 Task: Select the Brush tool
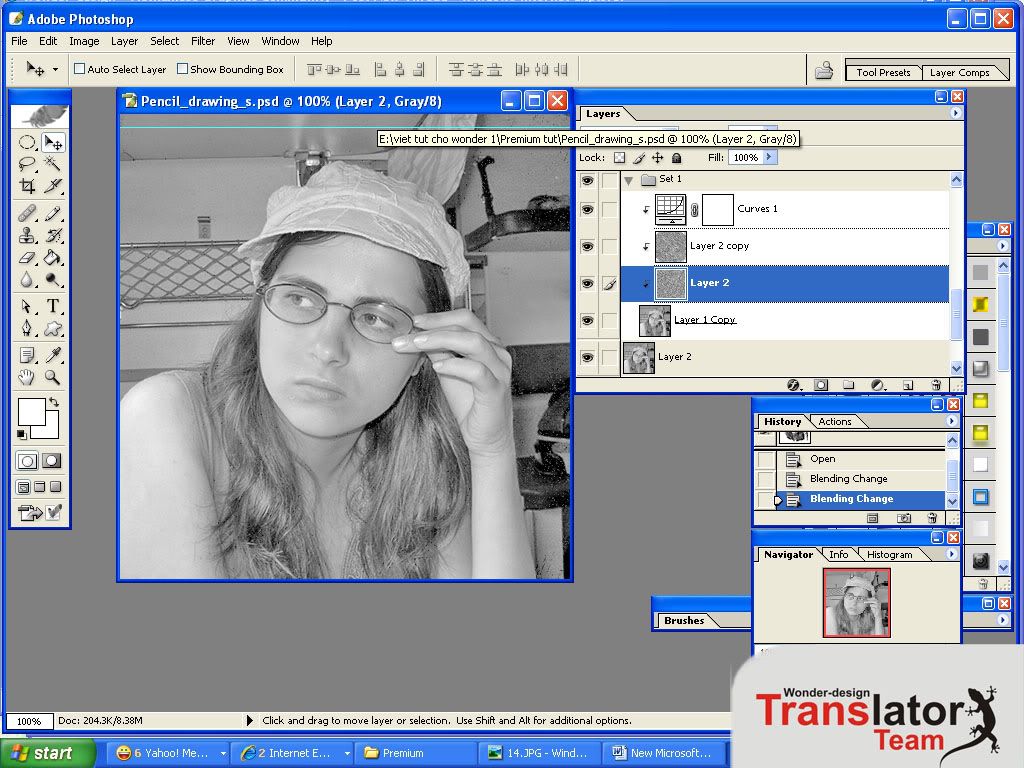[x=53, y=214]
